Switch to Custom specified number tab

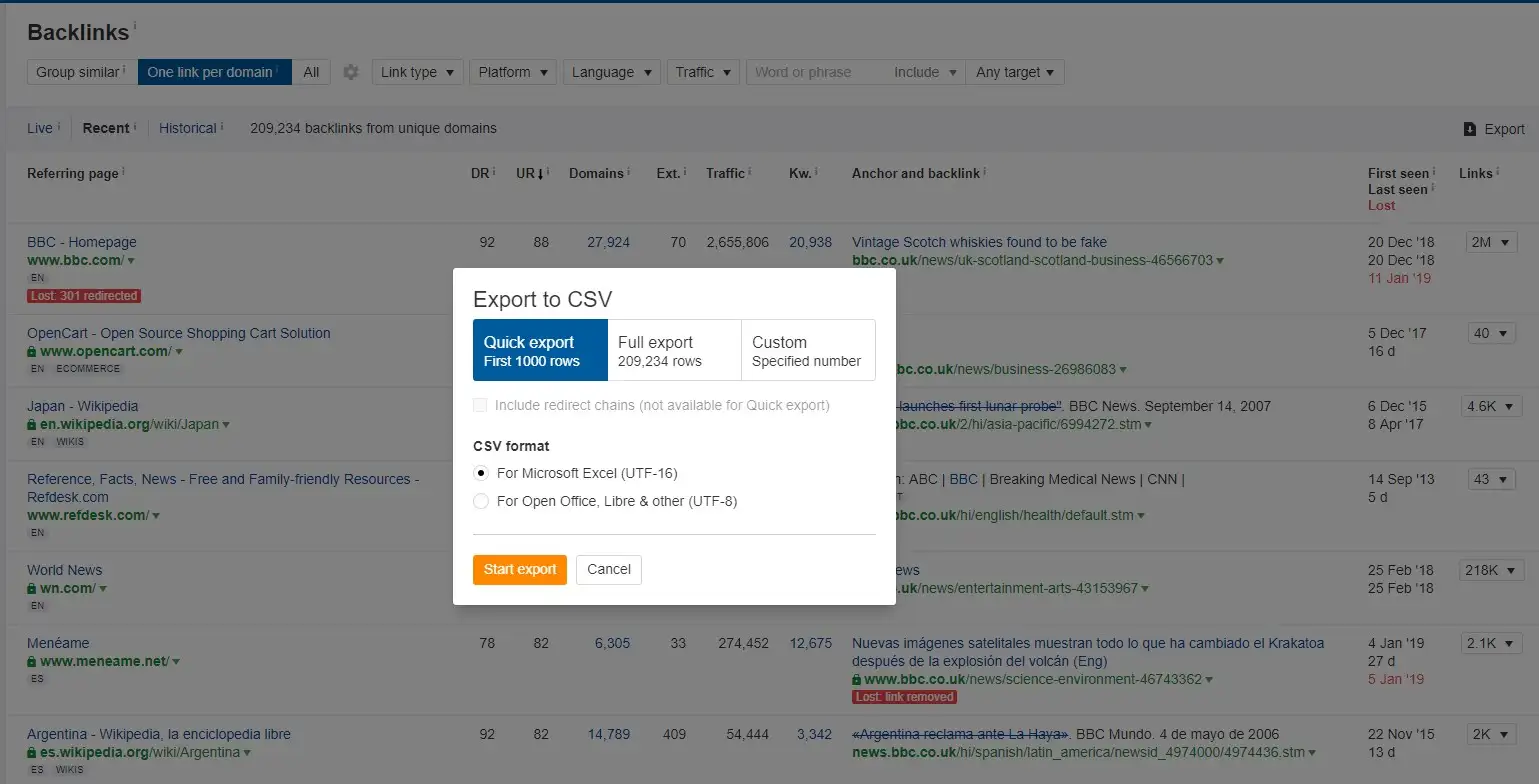tap(808, 350)
